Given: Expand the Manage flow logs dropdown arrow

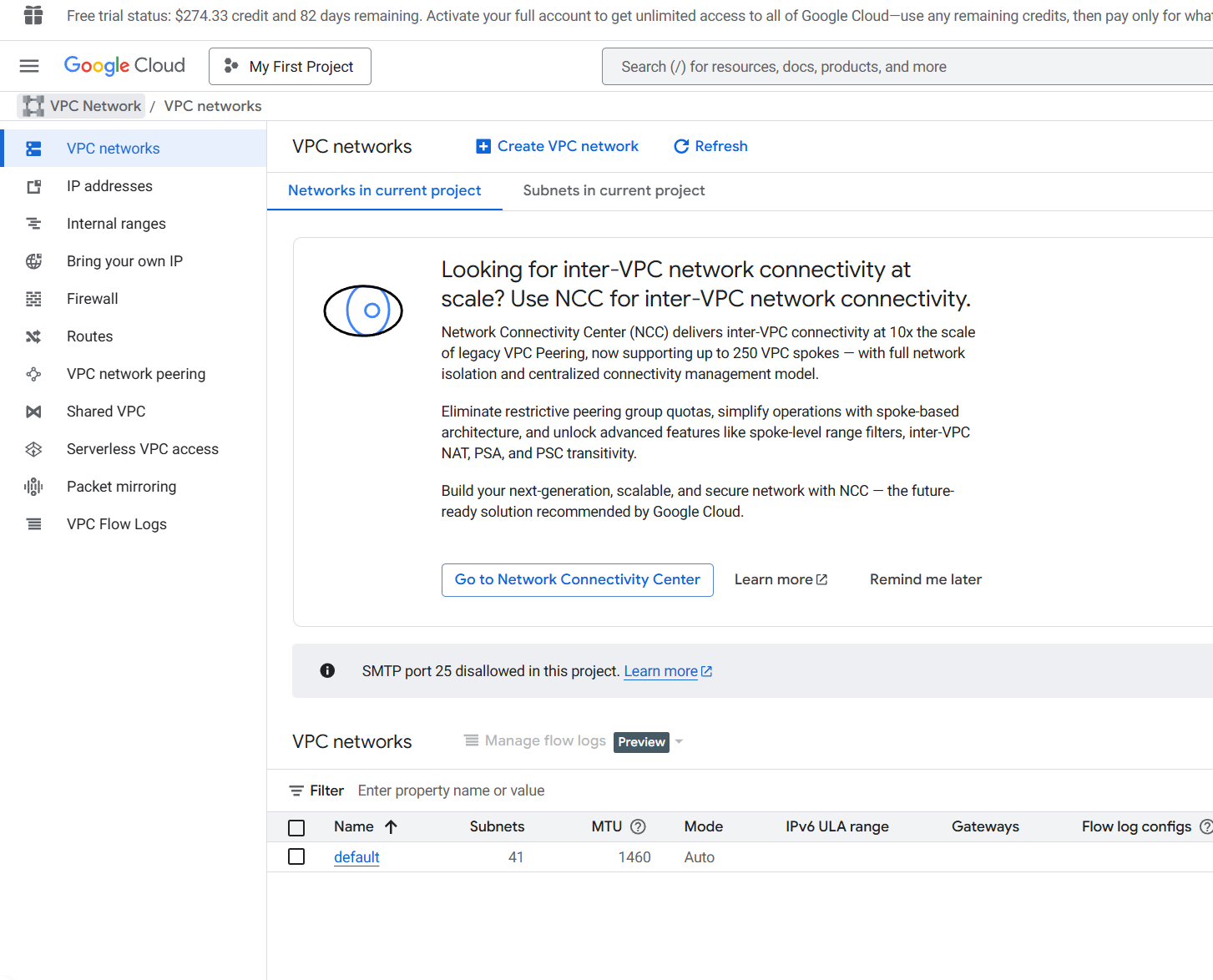Looking at the screenshot, I should click(x=679, y=741).
